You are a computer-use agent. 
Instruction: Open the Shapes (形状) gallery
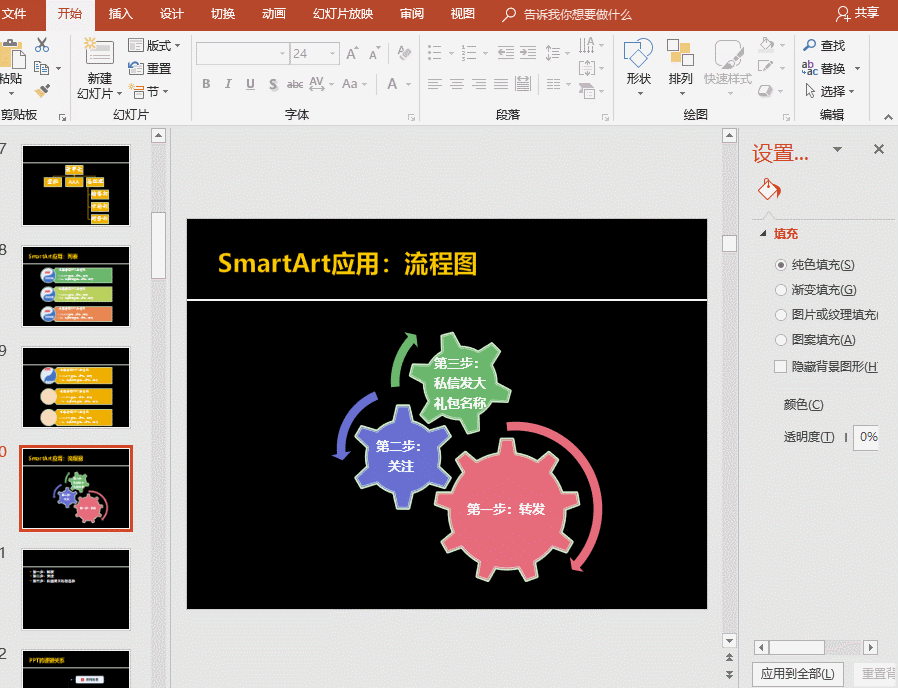tap(639, 67)
